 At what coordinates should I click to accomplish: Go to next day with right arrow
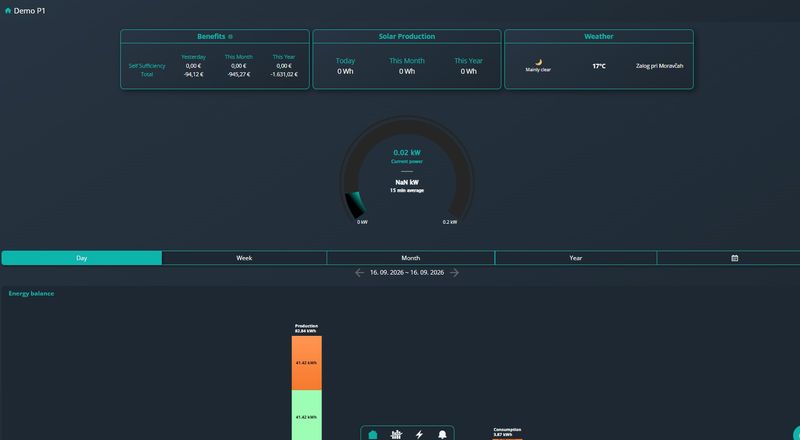[454, 273]
